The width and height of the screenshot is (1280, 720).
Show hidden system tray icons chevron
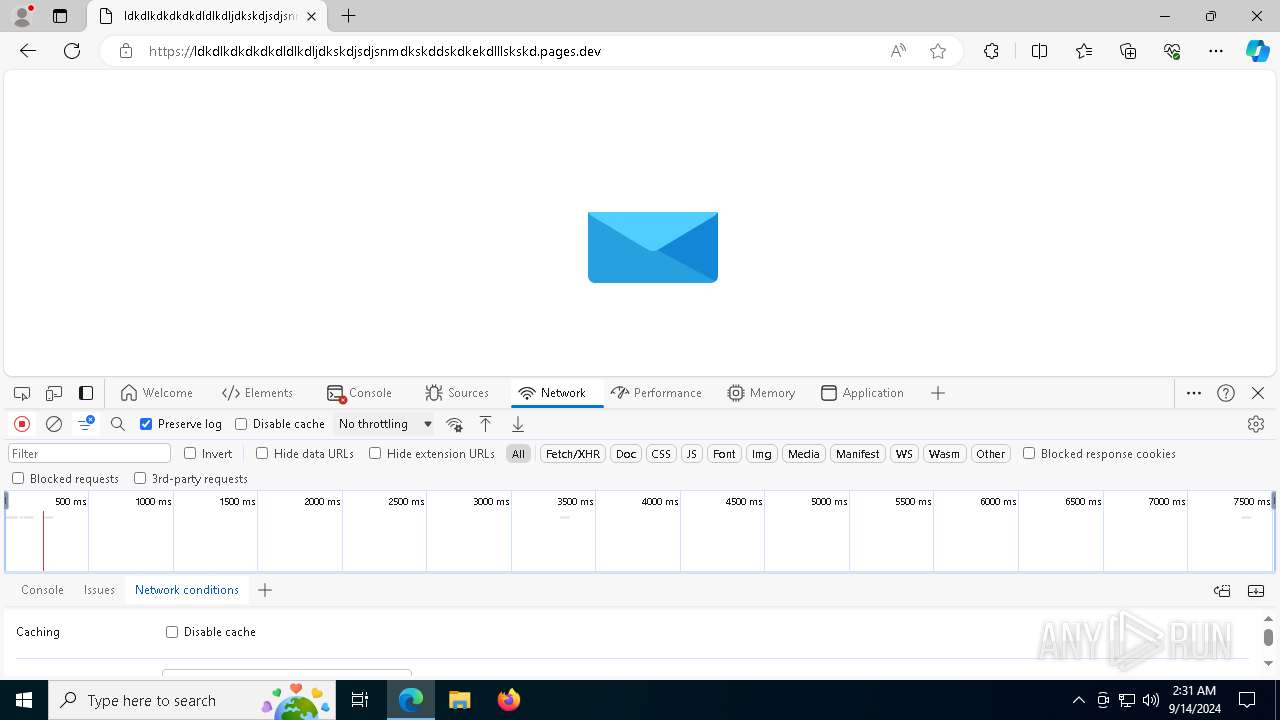1078,700
